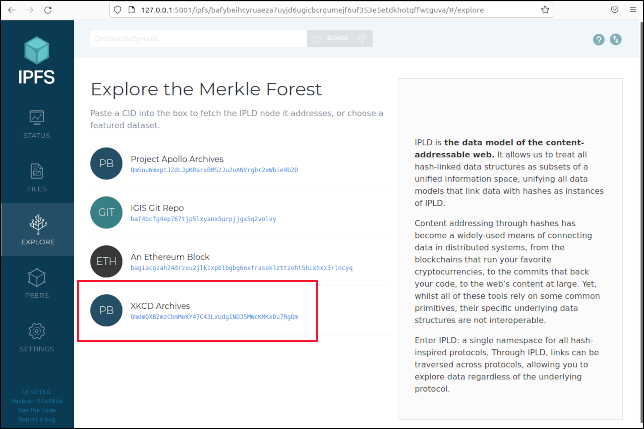644x429 pixels.
Task: Click the help question mark icon
Action: pos(598,39)
